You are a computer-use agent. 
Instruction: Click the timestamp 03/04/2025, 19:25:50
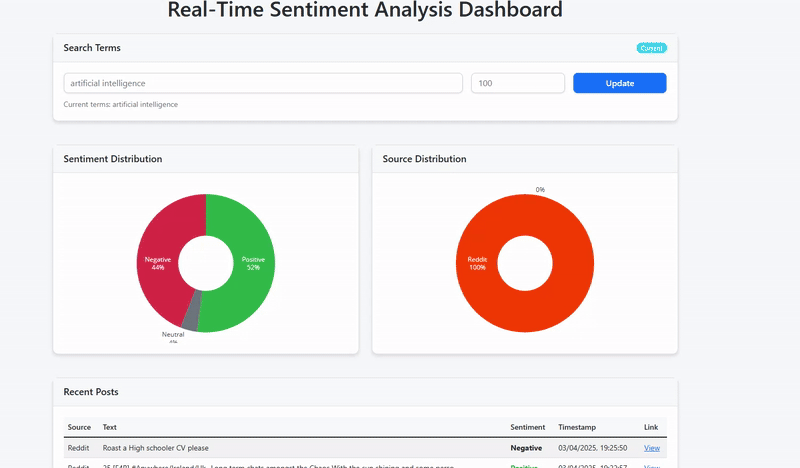click(x=592, y=448)
